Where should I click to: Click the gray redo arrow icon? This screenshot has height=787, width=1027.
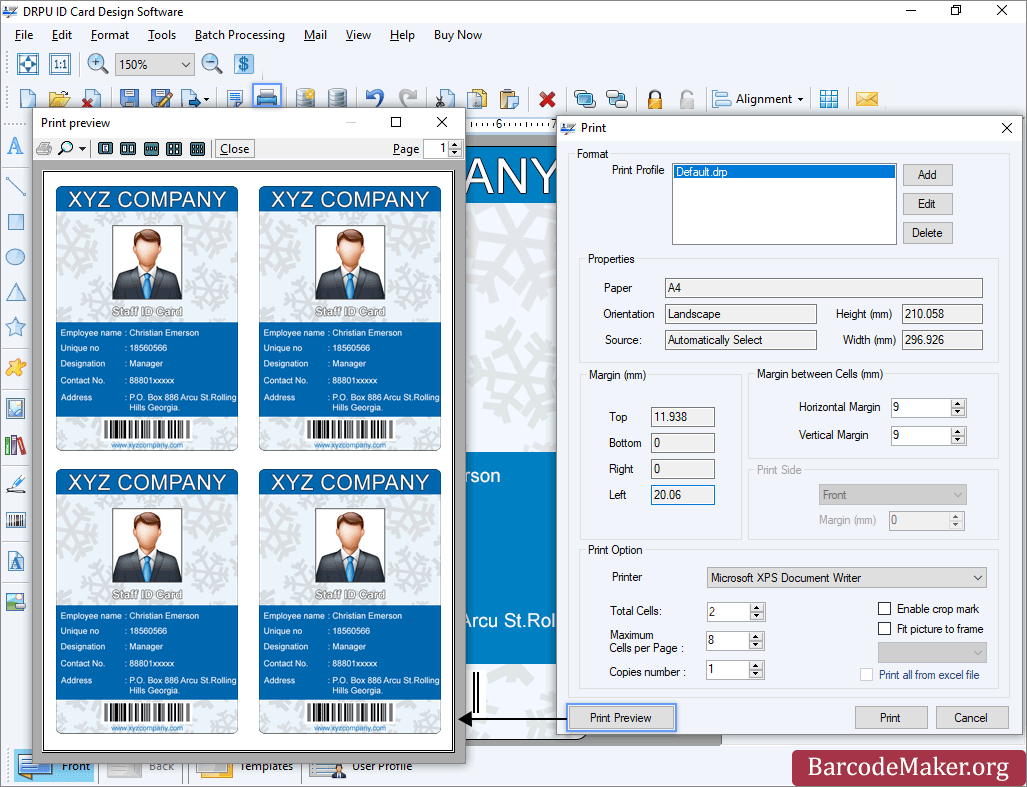point(409,98)
